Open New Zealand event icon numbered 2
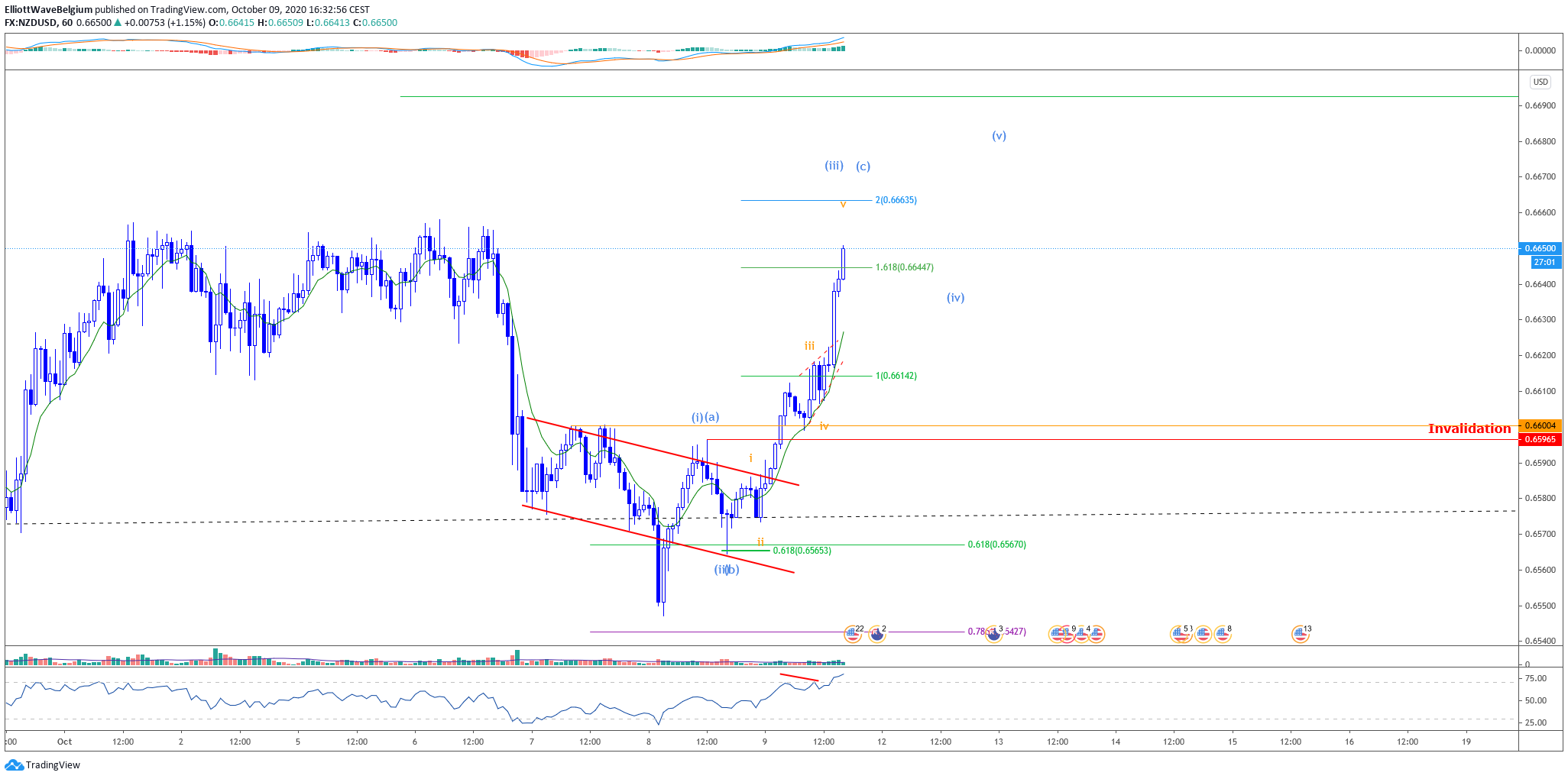 click(x=877, y=634)
